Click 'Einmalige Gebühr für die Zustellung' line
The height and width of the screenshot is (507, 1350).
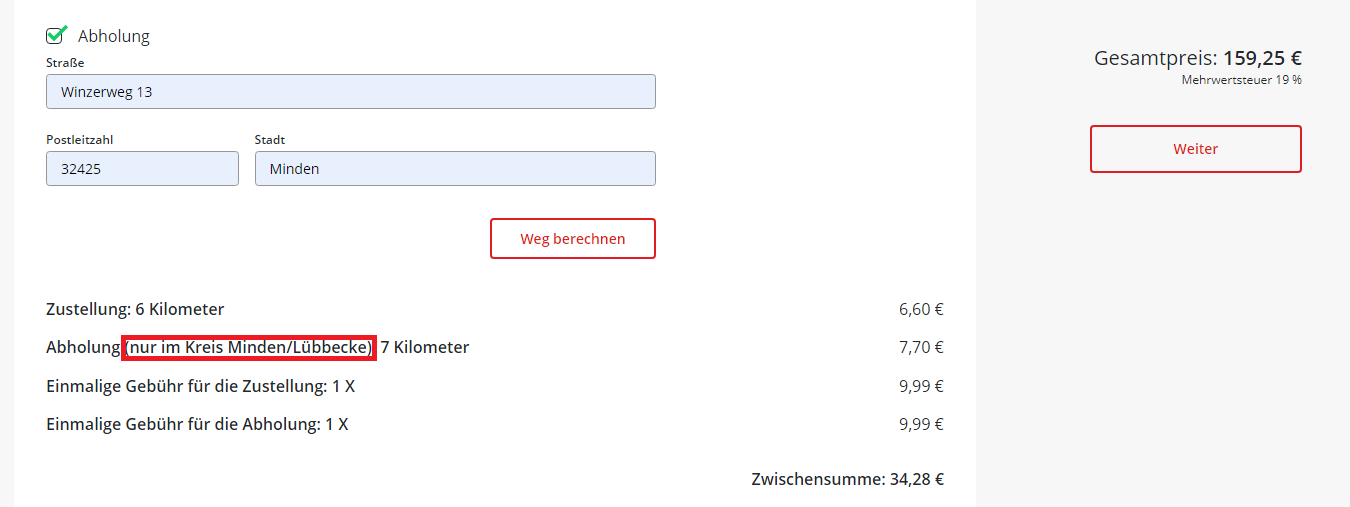[200, 386]
